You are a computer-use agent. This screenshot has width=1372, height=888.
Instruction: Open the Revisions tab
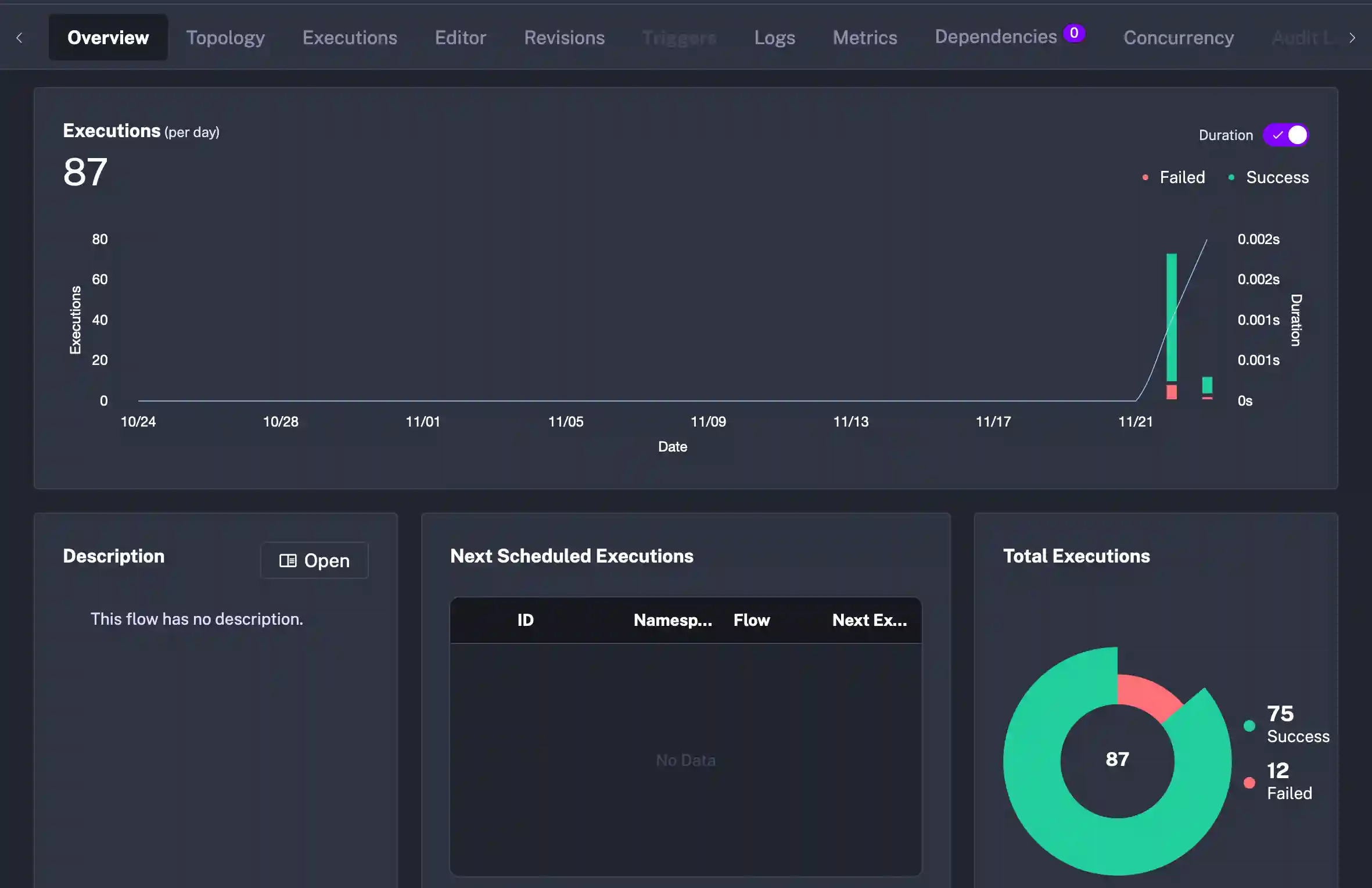tap(564, 37)
